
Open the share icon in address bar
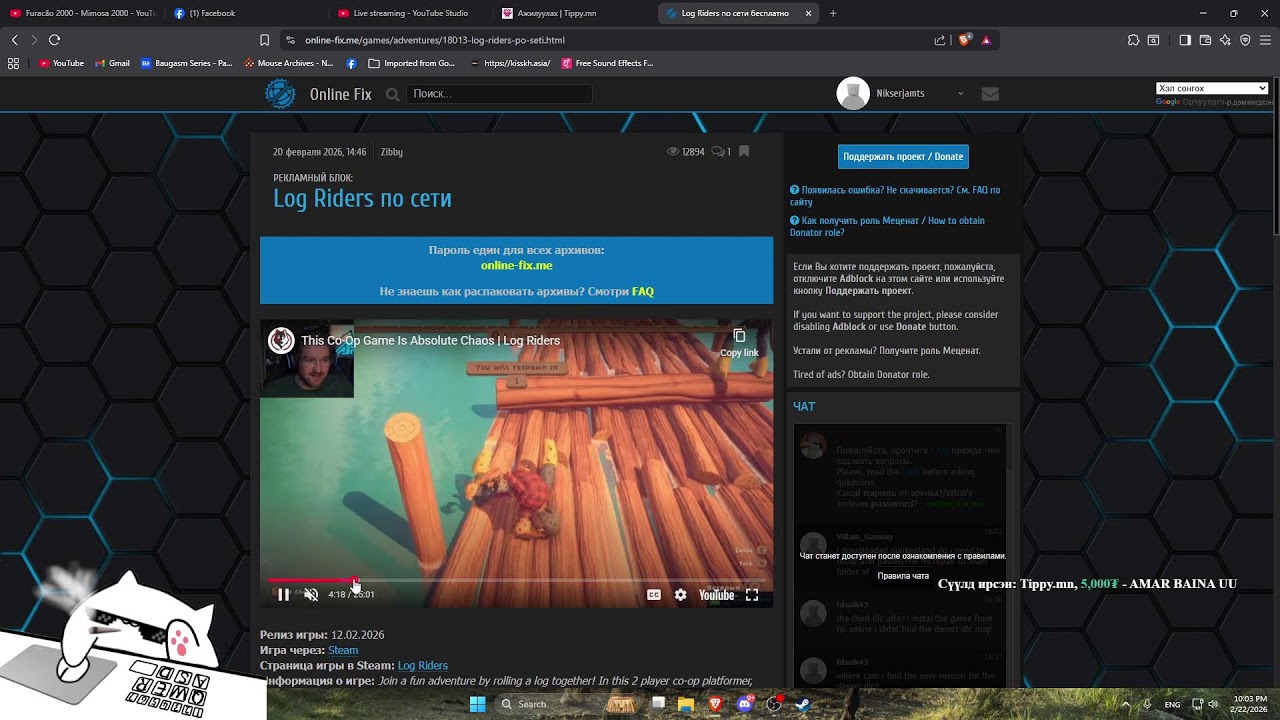(x=940, y=40)
